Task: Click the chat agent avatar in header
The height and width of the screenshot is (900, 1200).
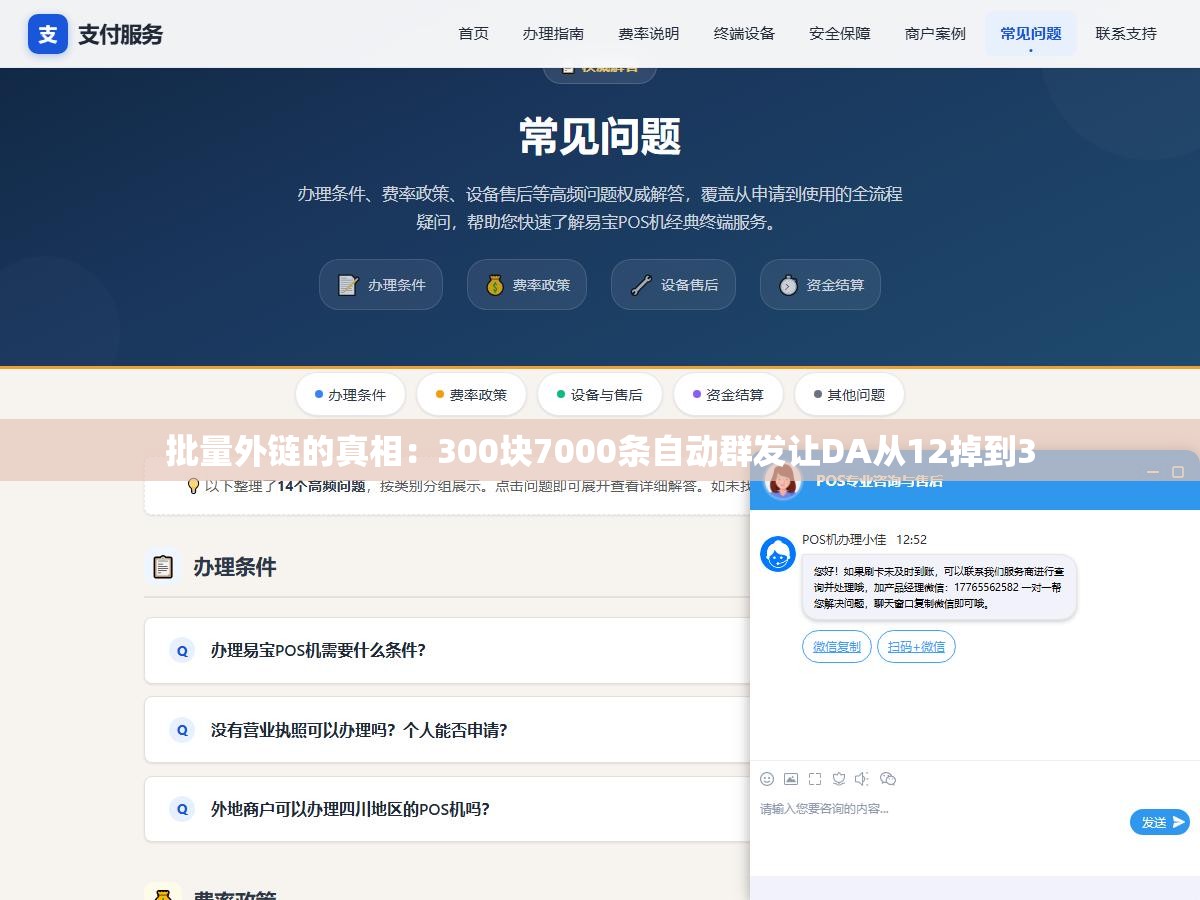Action: tap(783, 481)
